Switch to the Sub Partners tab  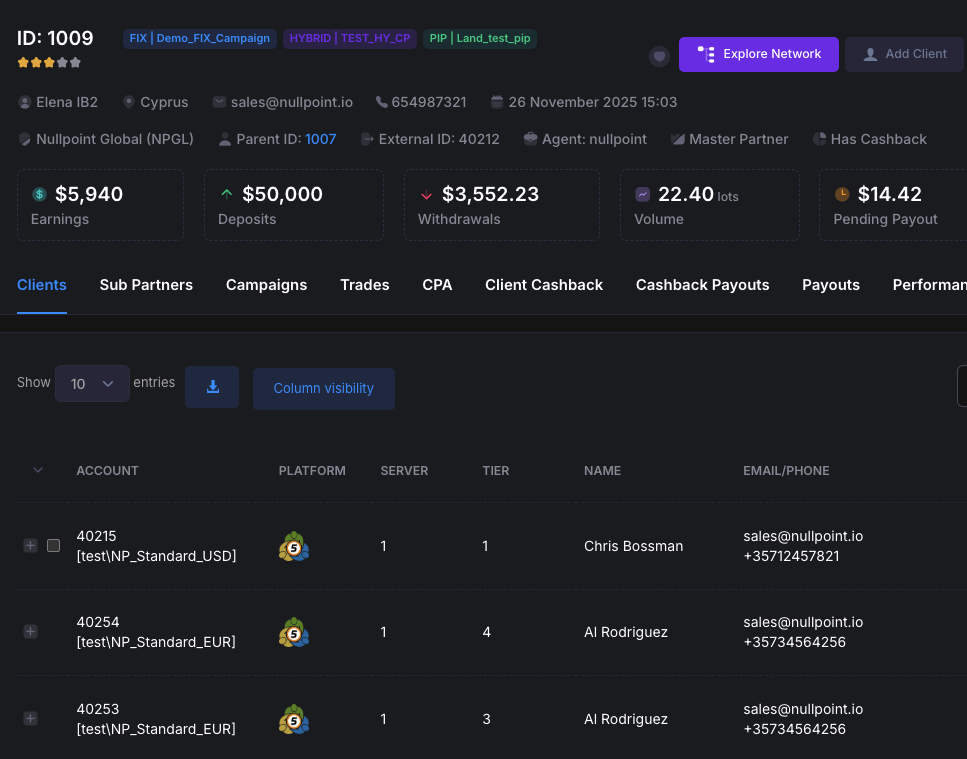tap(146, 285)
